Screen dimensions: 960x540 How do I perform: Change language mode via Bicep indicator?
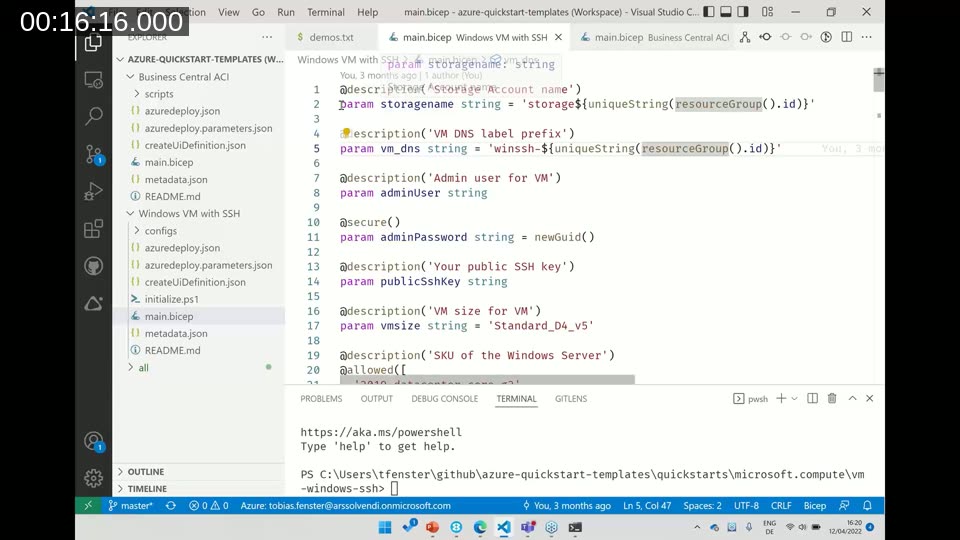coord(814,506)
